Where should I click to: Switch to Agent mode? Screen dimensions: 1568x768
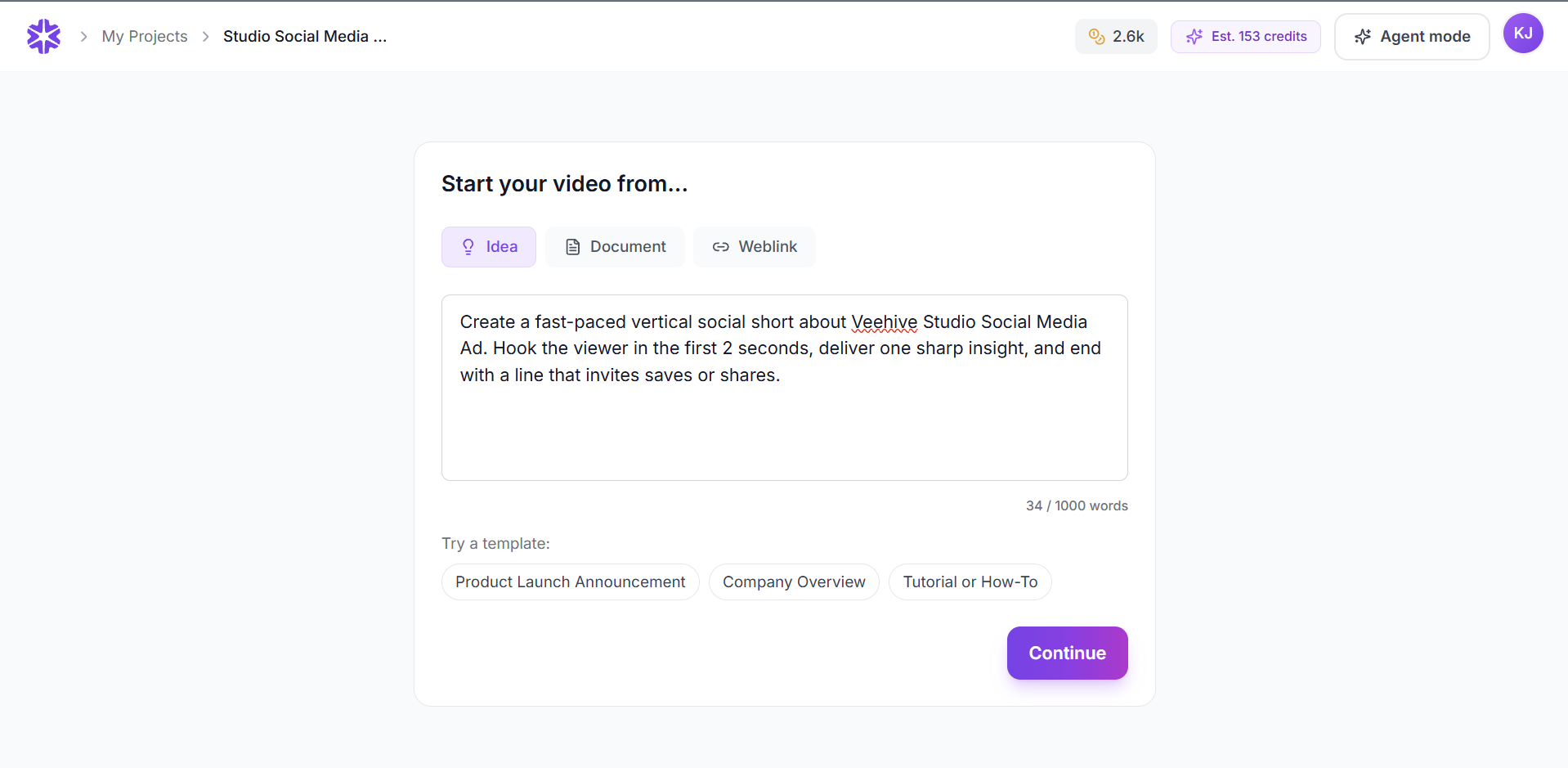(x=1412, y=37)
